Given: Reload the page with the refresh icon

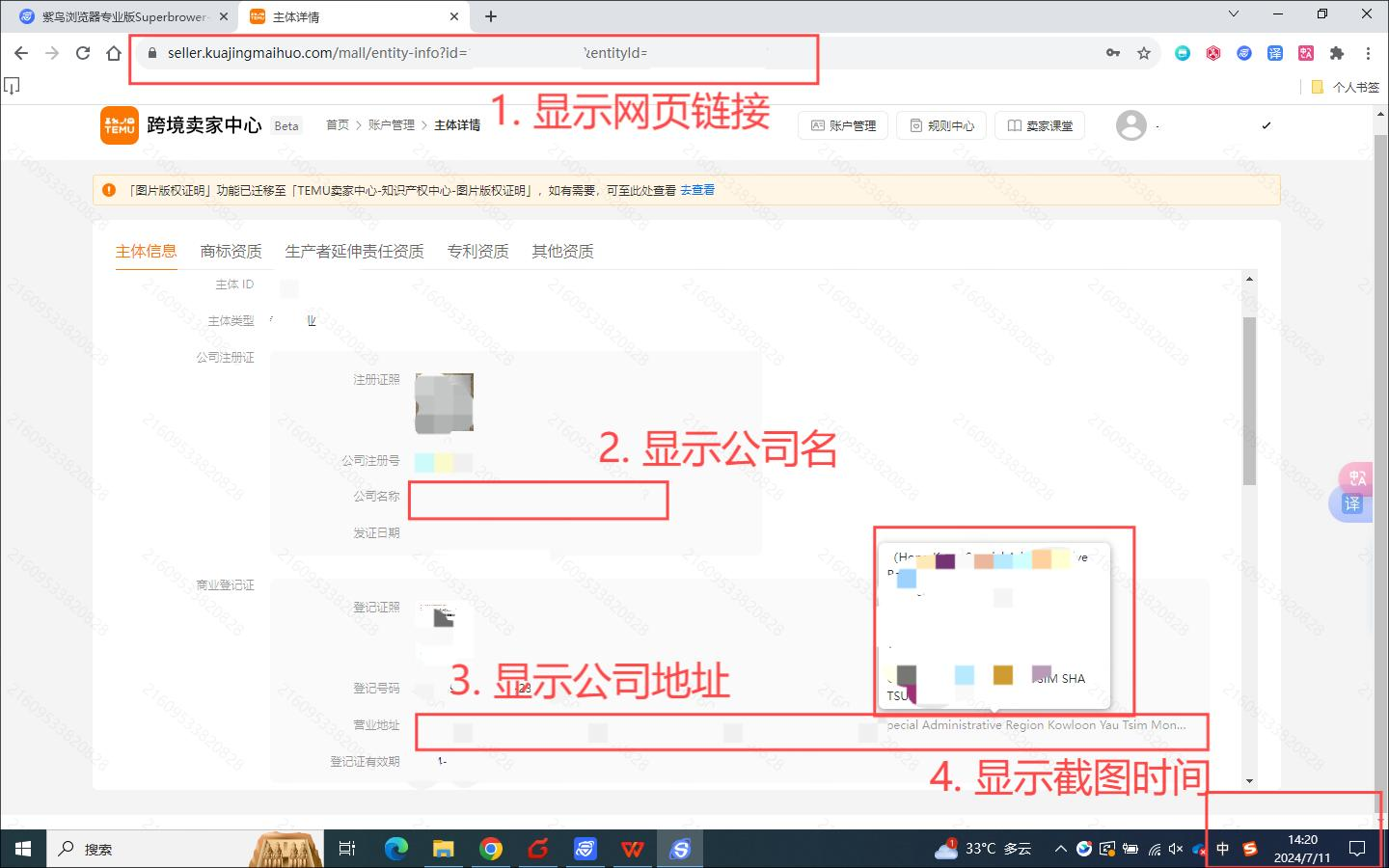Looking at the screenshot, I should pos(83,53).
